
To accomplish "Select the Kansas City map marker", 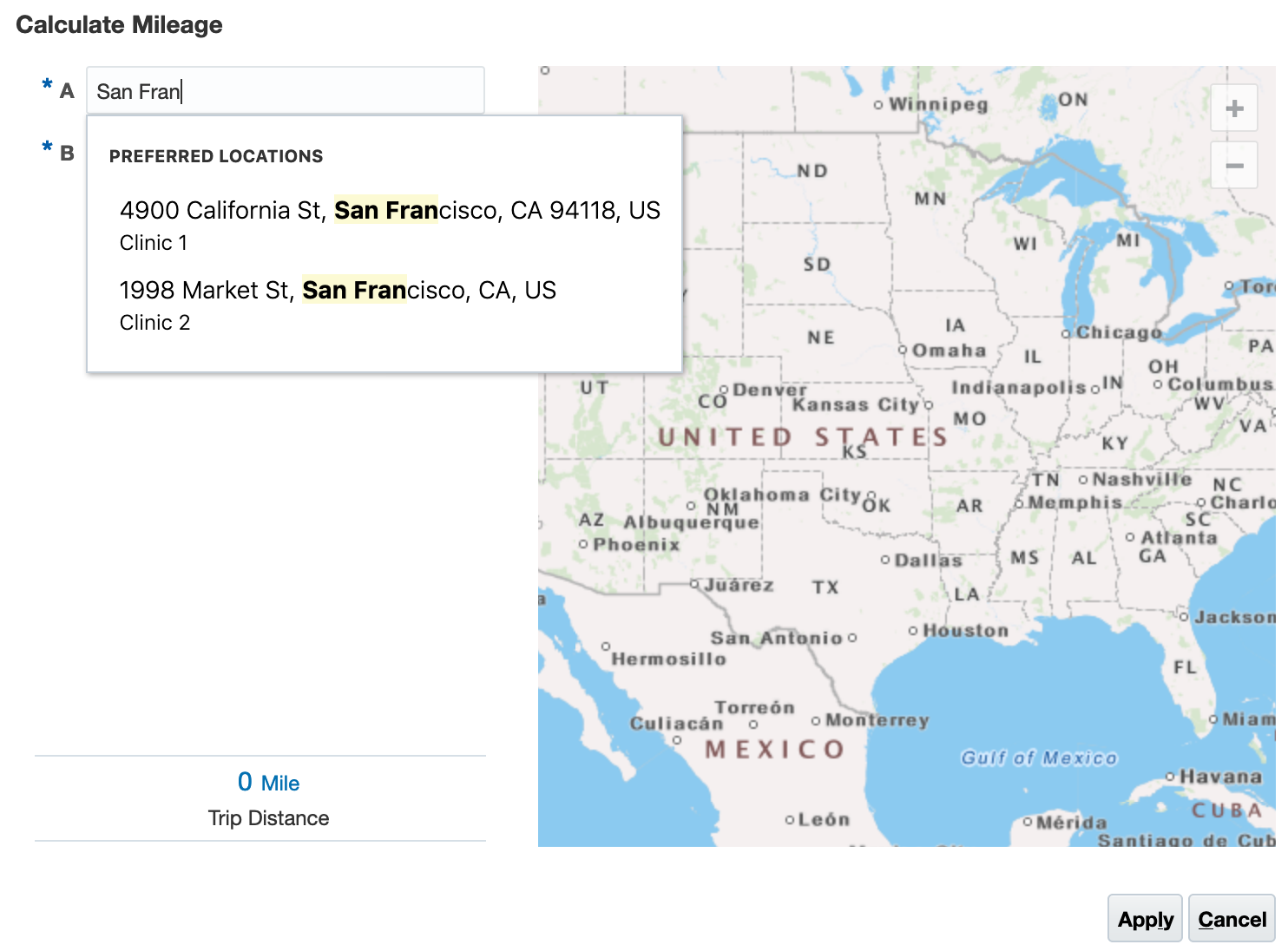I will [x=928, y=405].
